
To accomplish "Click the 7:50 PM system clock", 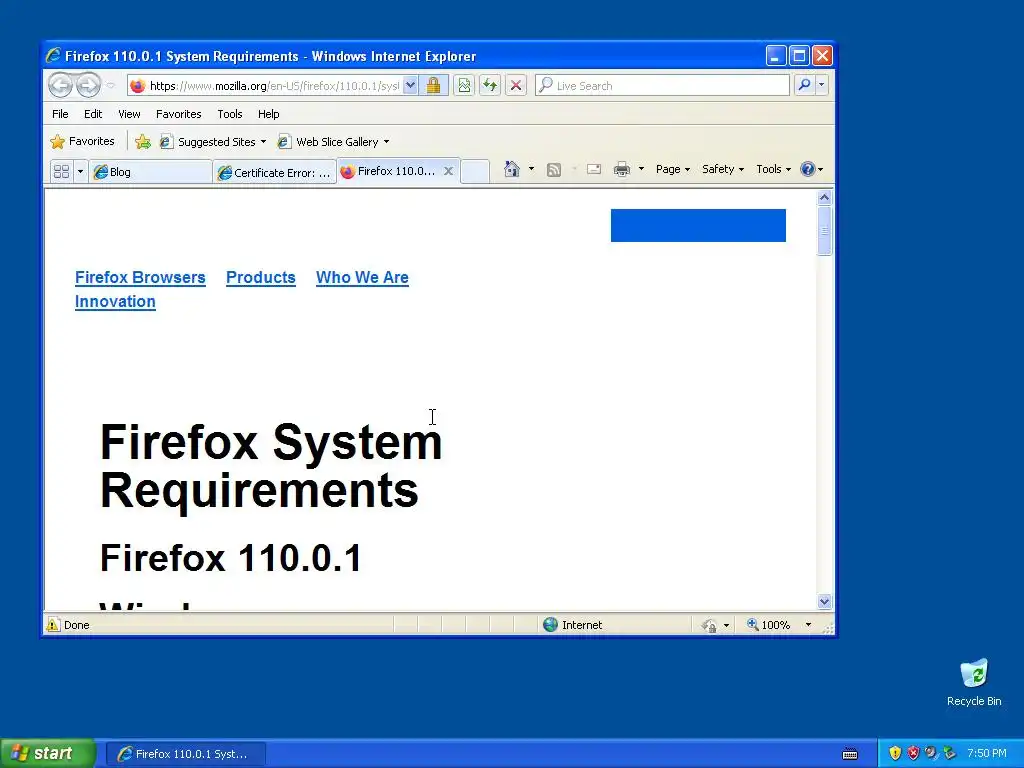I will pyautogui.click(x=986, y=754).
